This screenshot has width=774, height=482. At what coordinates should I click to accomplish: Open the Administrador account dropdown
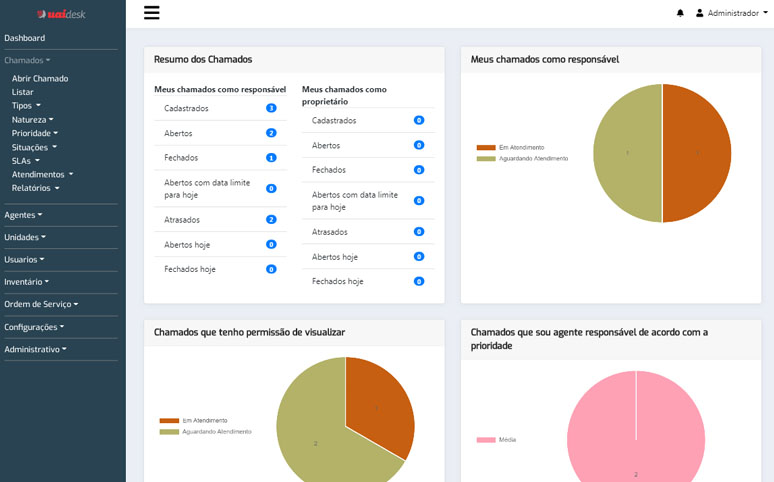(x=733, y=13)
